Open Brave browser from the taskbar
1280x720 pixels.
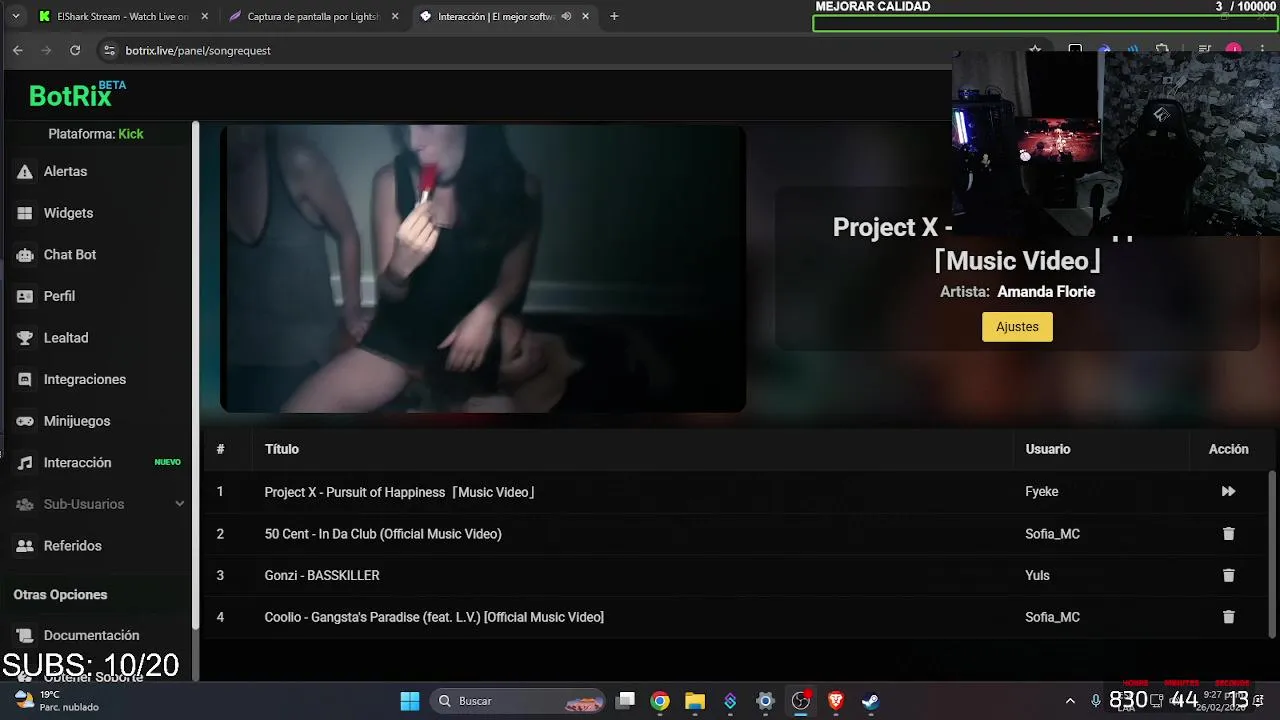(835, 701)
